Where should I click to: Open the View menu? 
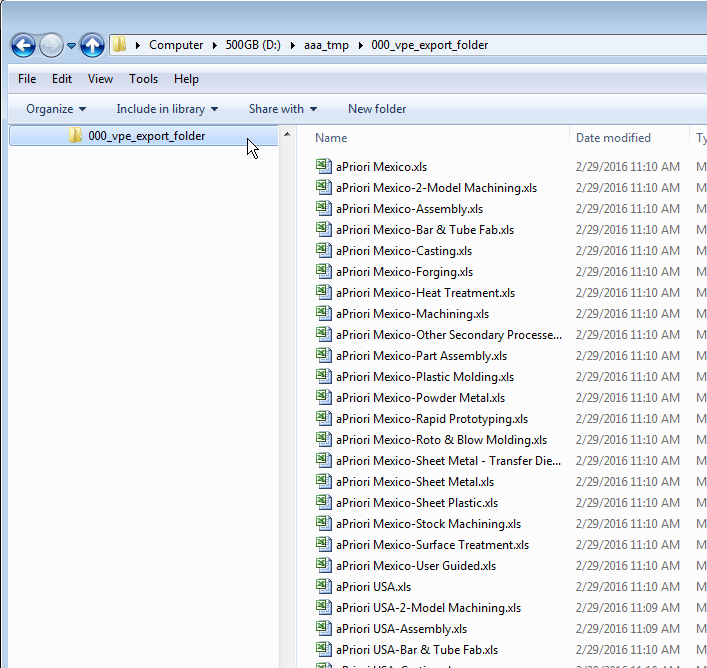click(100, 79)
